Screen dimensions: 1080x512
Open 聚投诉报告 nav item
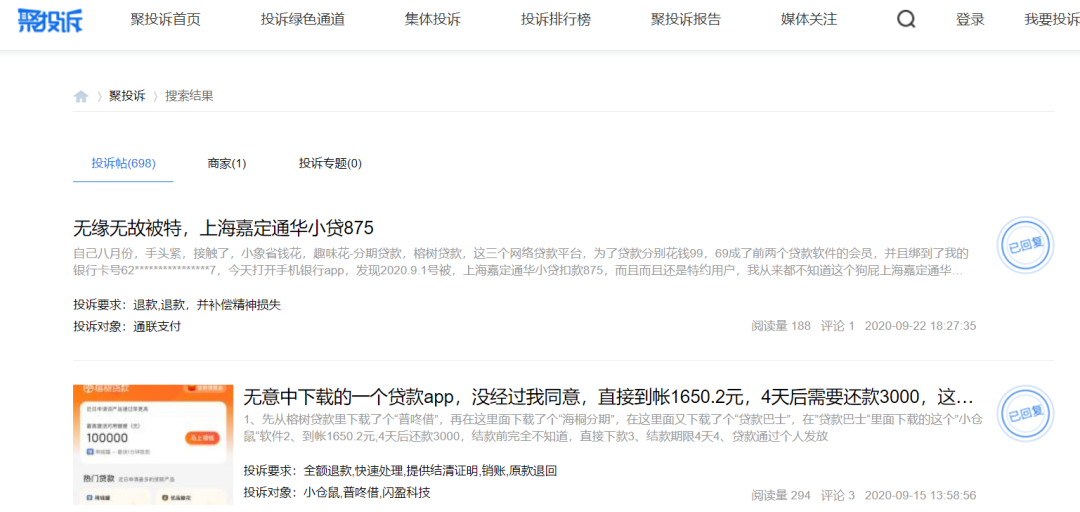[x=686, y=19]
